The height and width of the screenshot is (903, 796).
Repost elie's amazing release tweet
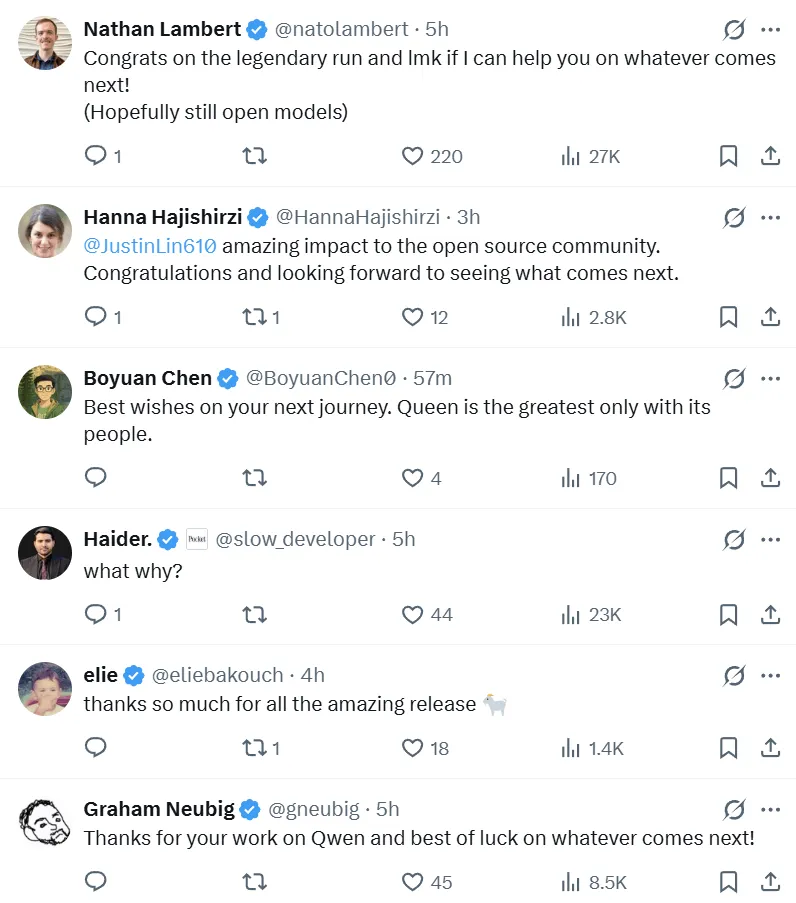tap(254, 747)
